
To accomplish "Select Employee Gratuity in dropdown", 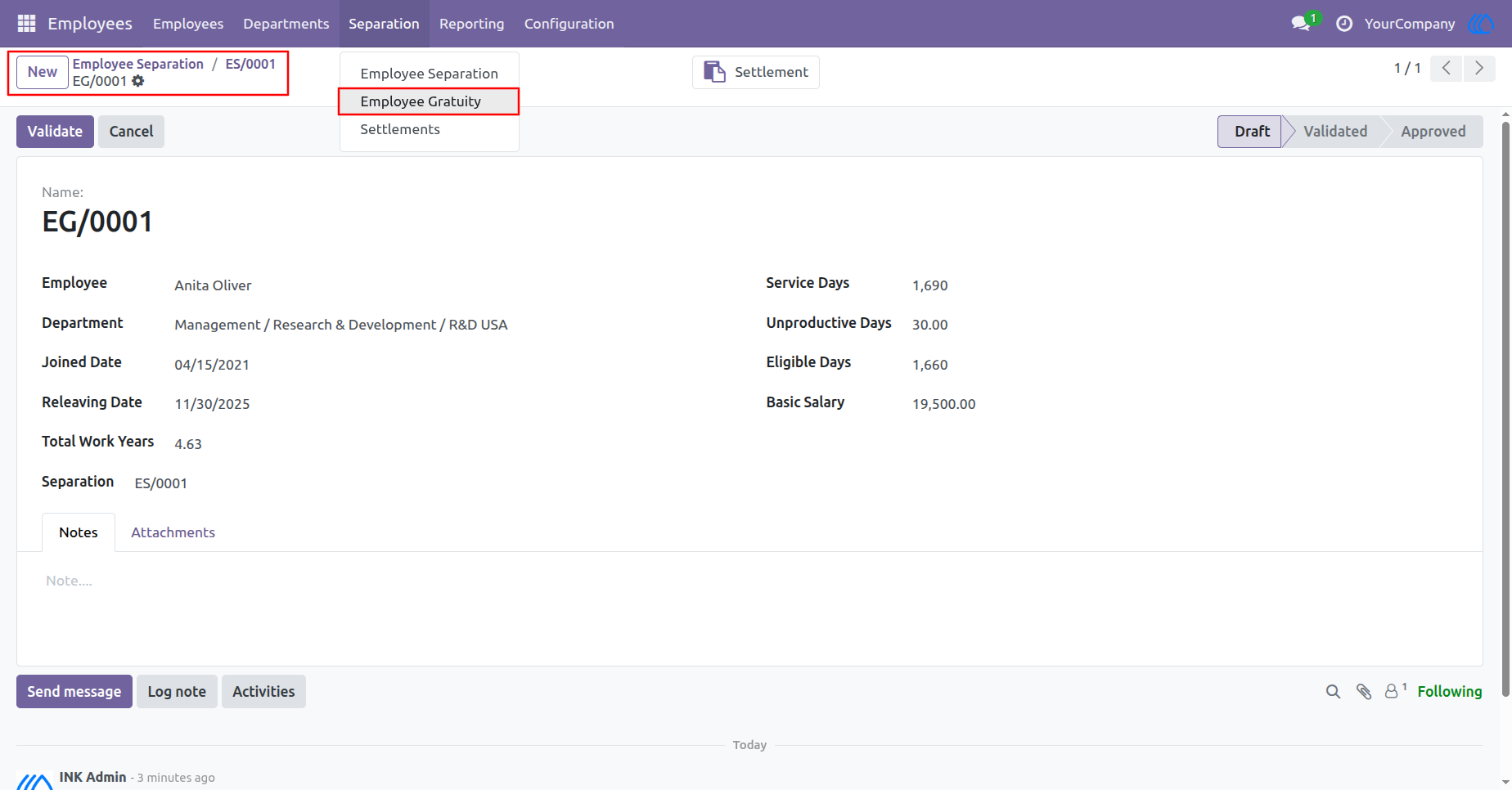I will 430,101.
